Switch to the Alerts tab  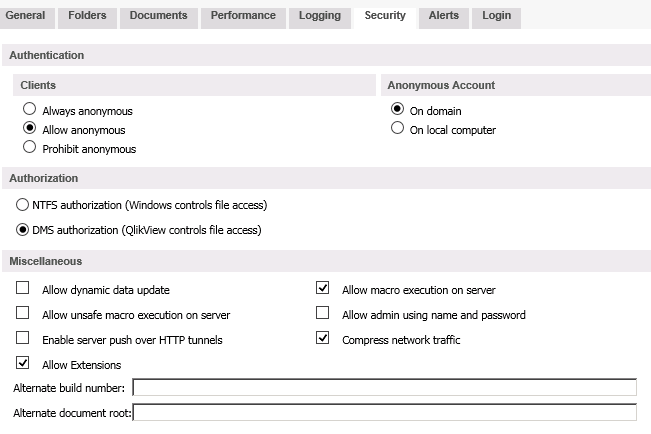click(x=444, y=15)
